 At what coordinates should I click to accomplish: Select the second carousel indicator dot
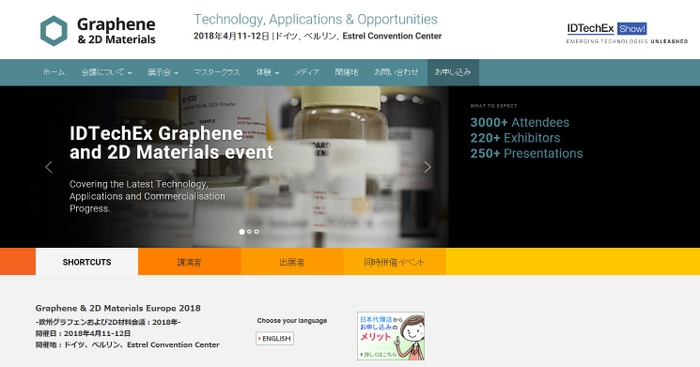(249, 232)
